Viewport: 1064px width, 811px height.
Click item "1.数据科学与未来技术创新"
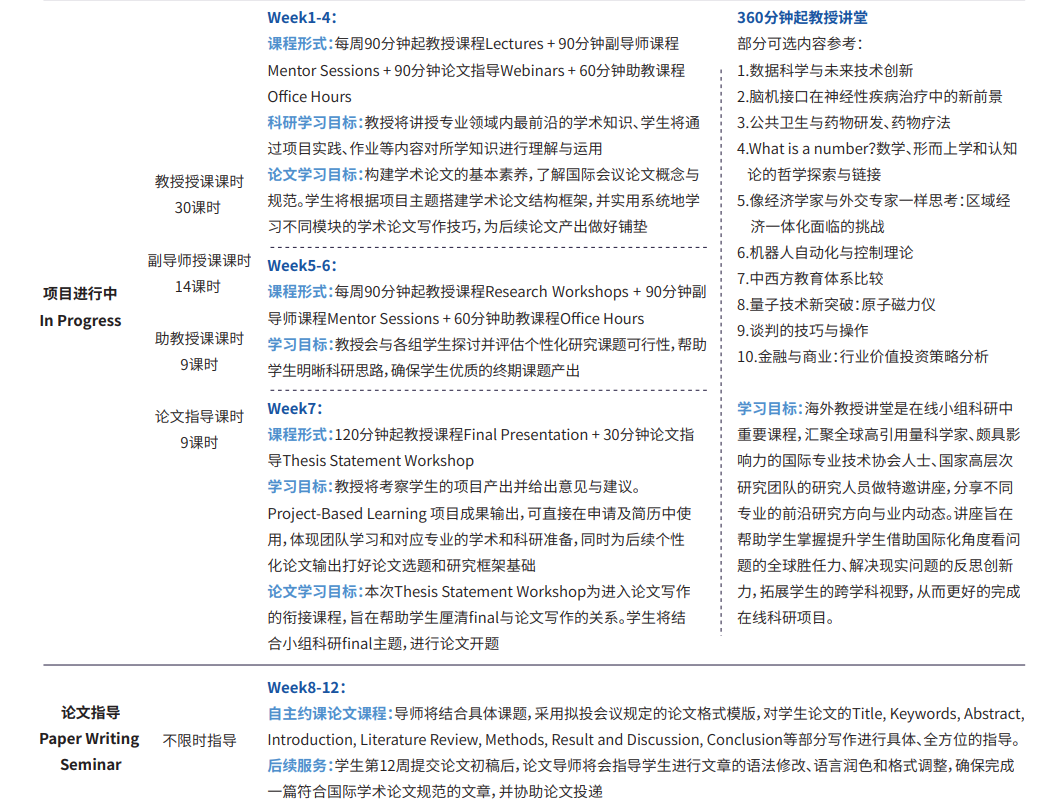[x=825, y=71]
